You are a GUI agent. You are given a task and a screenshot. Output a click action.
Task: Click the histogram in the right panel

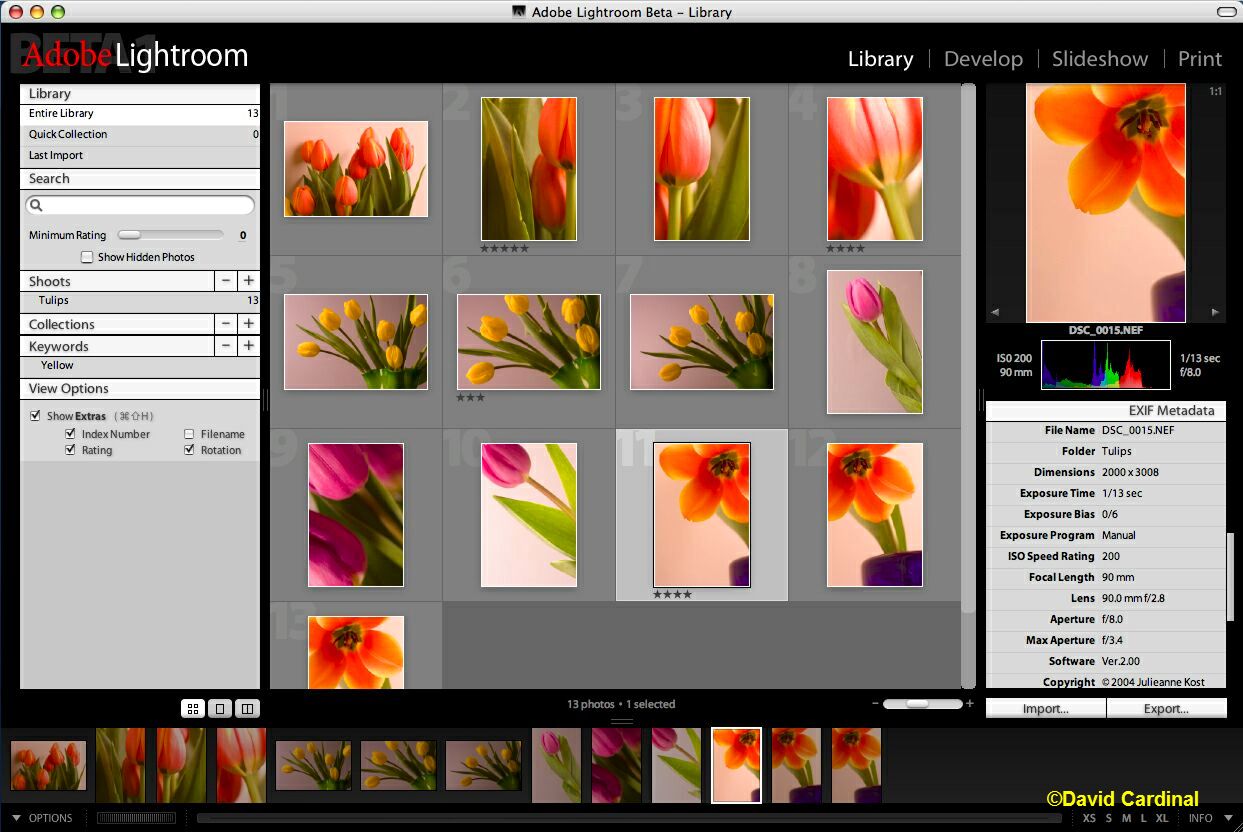pos(1106,365)
